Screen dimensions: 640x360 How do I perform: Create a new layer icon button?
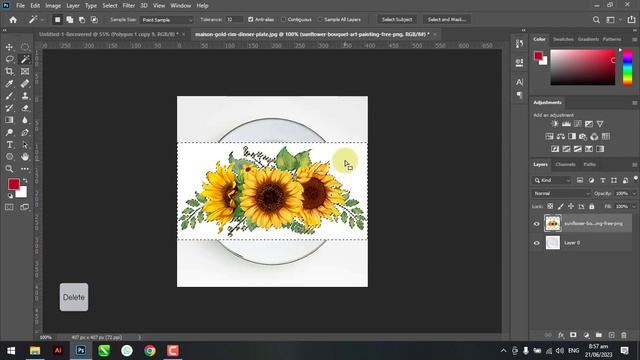tap(611, 335)
